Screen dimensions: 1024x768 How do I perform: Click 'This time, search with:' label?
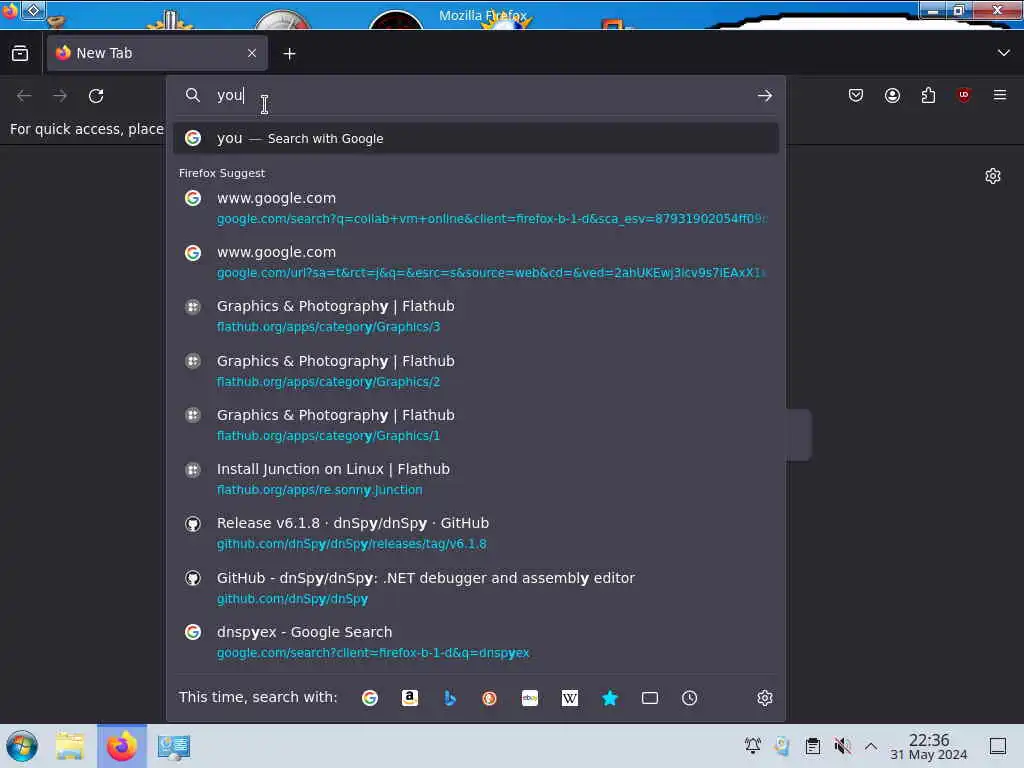pos(258,697)
